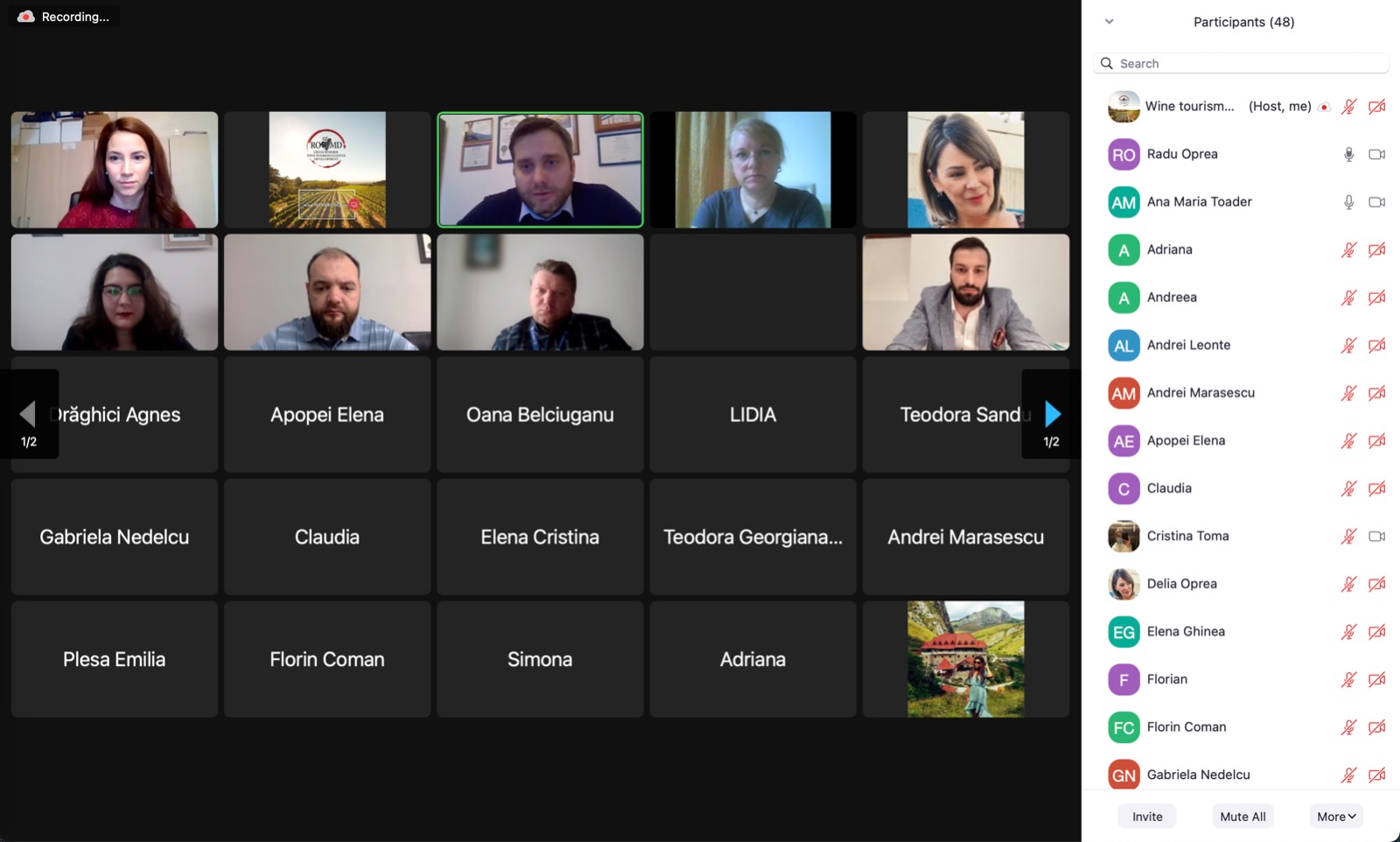Click the microphone icon for Radu Oprea

pyautogui.click(x=1348, y=154)
